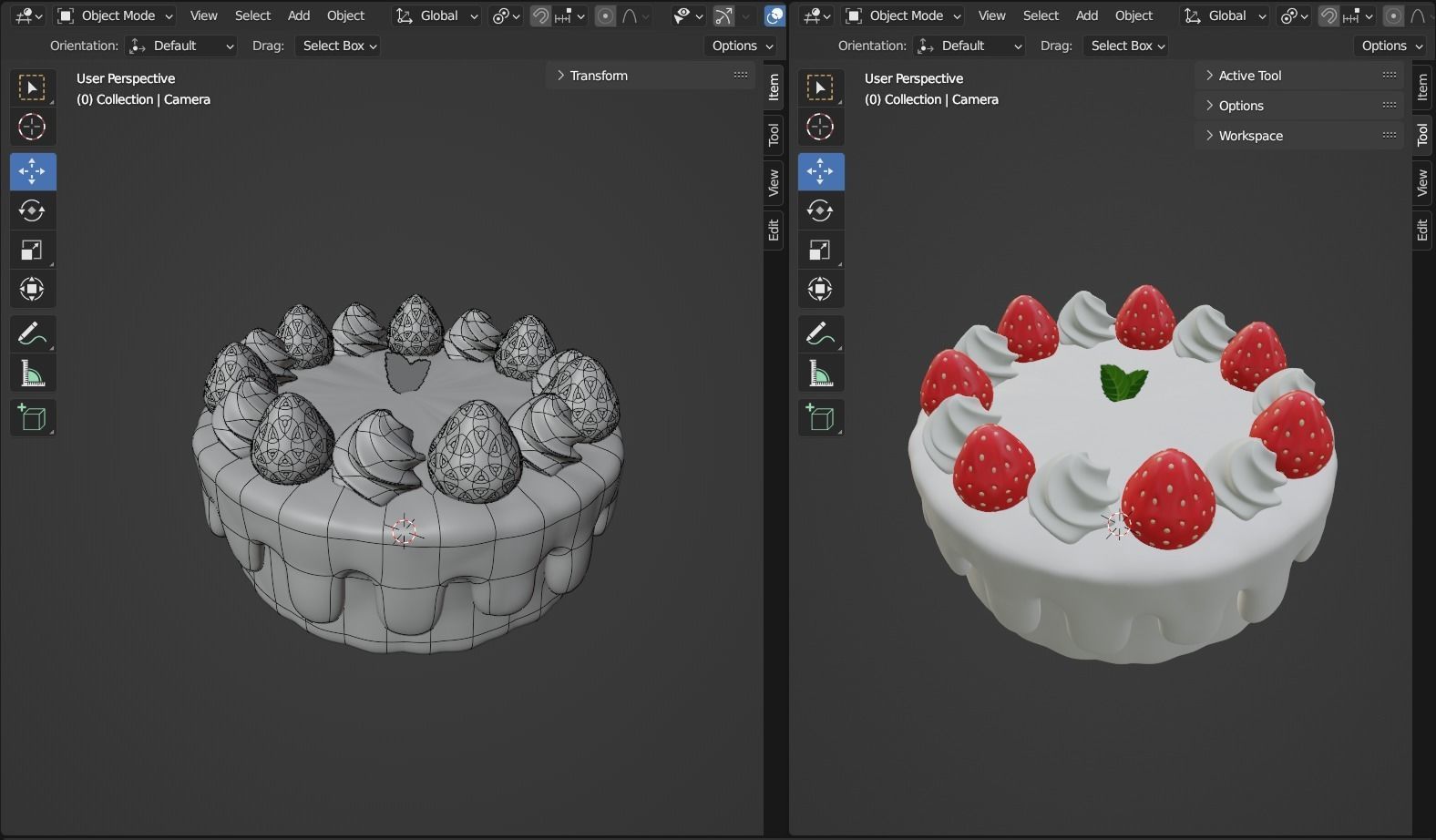Open Global transform orientation dropdown in right viewport
This screenshot has width=1436, height=840.
1225,15
